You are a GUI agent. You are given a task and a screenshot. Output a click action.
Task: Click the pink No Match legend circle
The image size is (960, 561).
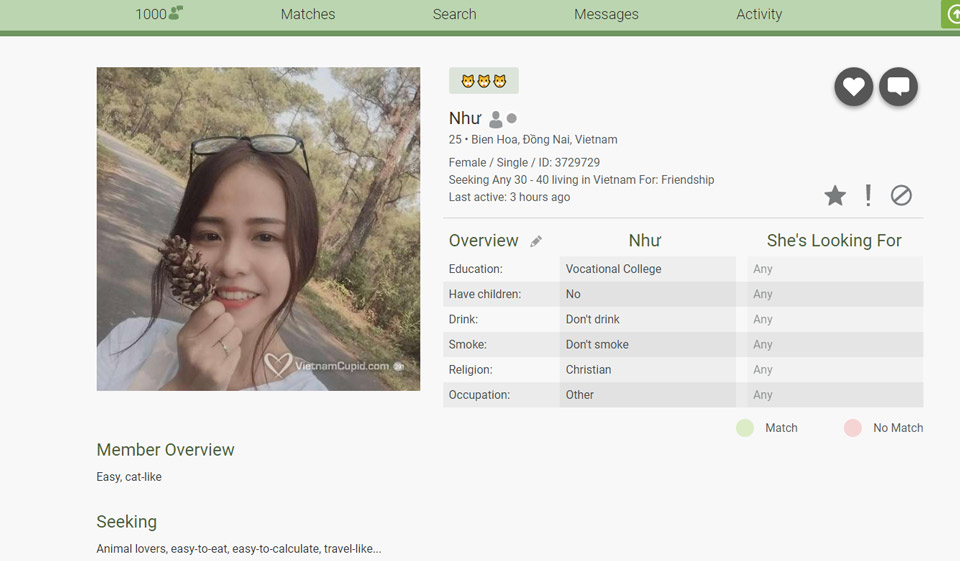[x=852, y=428]
